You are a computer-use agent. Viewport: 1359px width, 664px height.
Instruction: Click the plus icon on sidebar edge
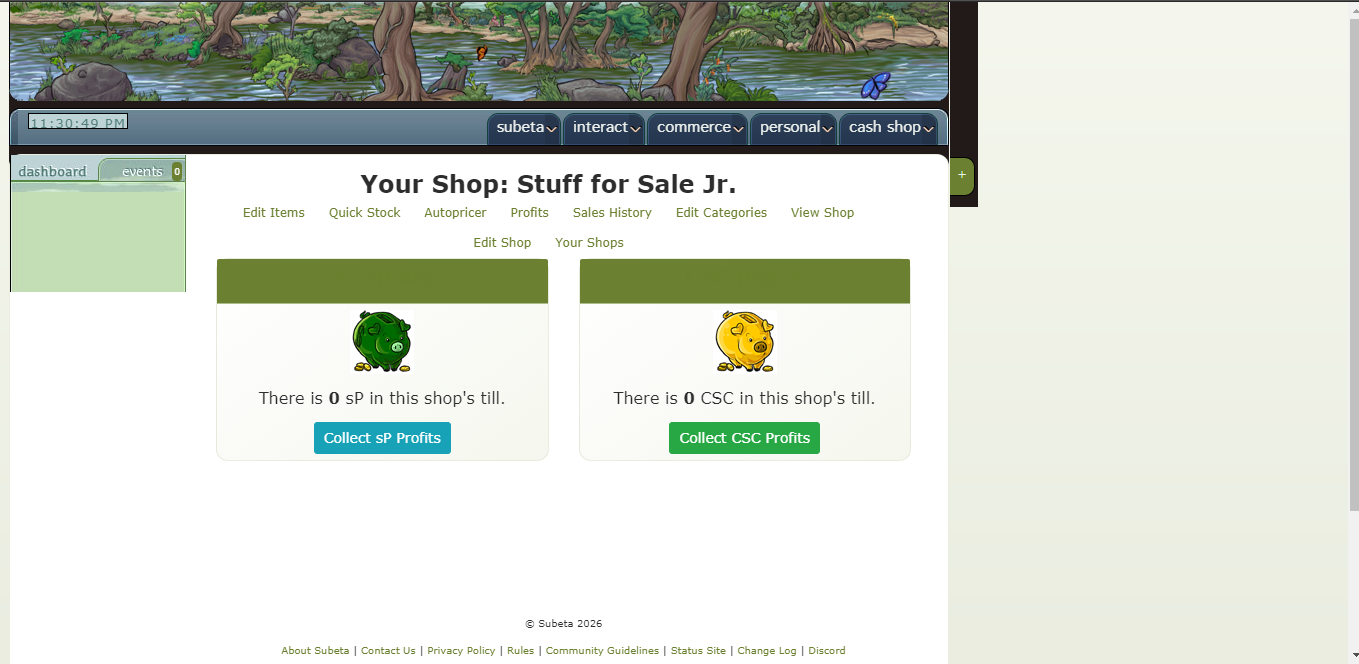[962, 175]
